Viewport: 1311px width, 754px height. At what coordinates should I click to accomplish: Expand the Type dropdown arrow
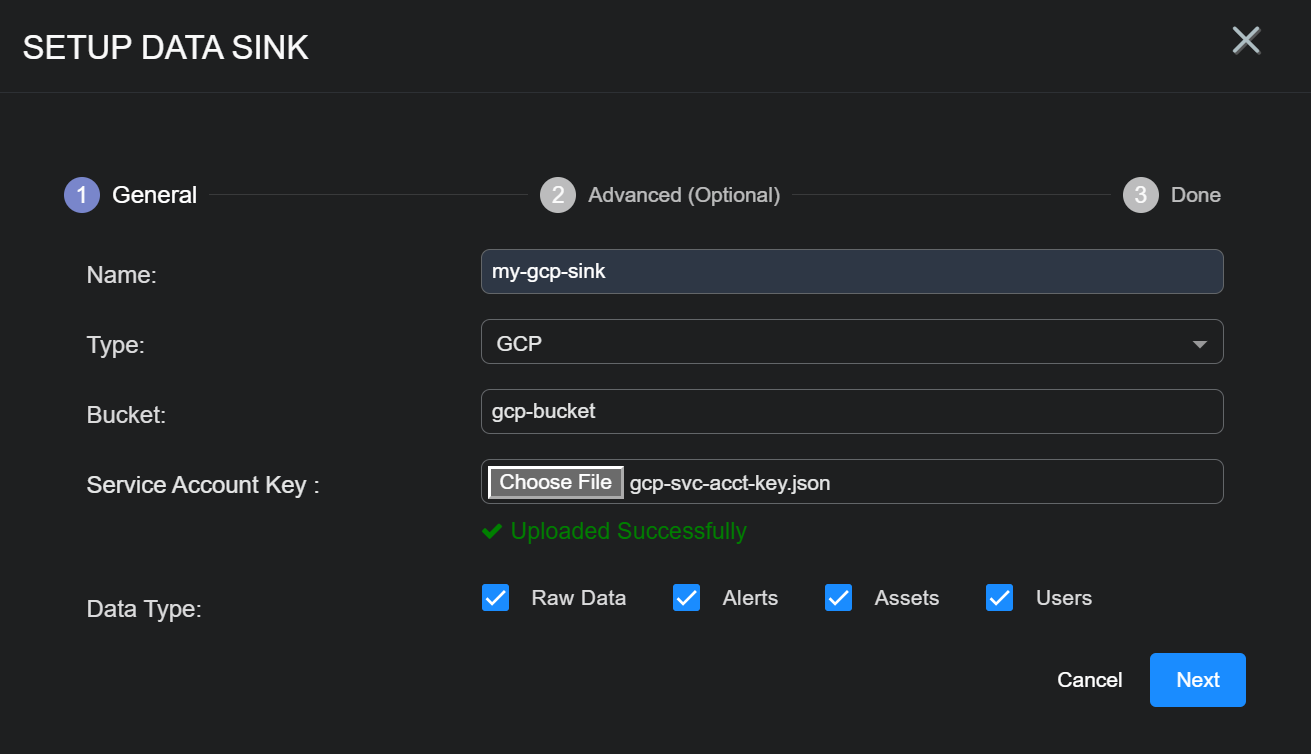(x=1199, y=344)
